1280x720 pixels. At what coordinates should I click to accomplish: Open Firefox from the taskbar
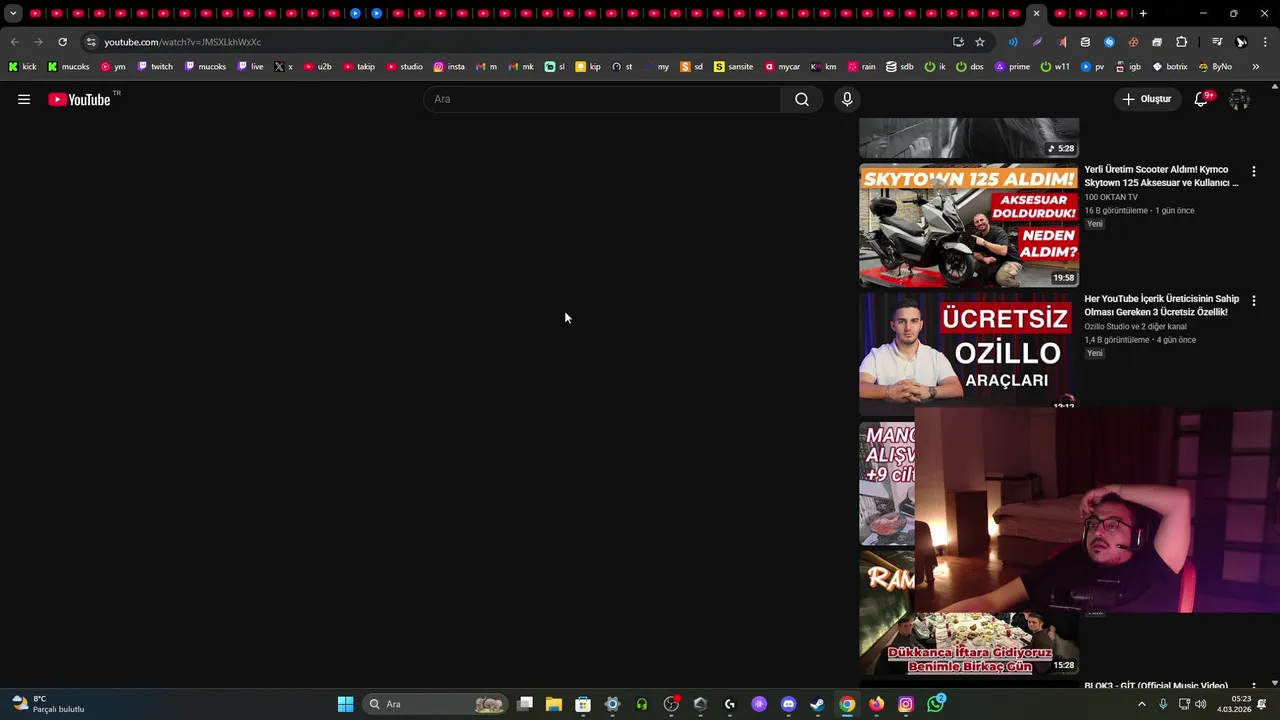pos(876,704)
